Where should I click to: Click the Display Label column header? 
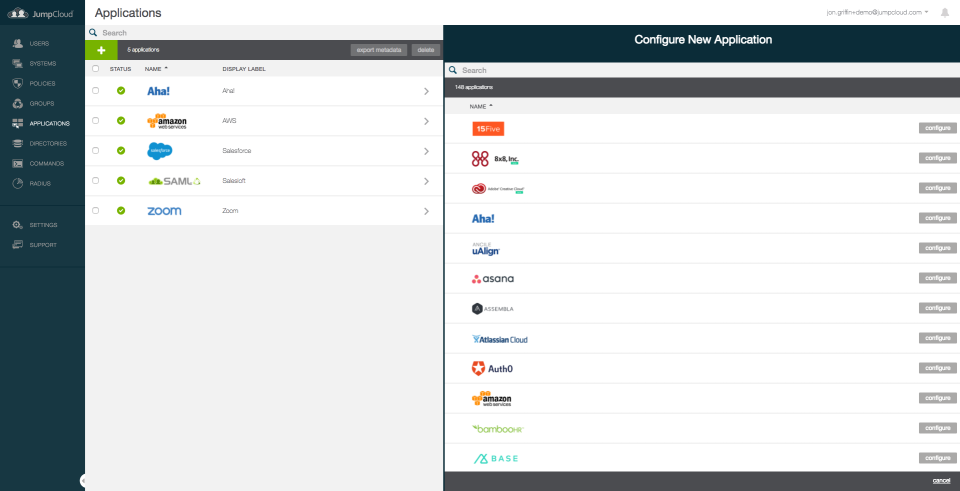pyautogui.click(x=244, y=69)
